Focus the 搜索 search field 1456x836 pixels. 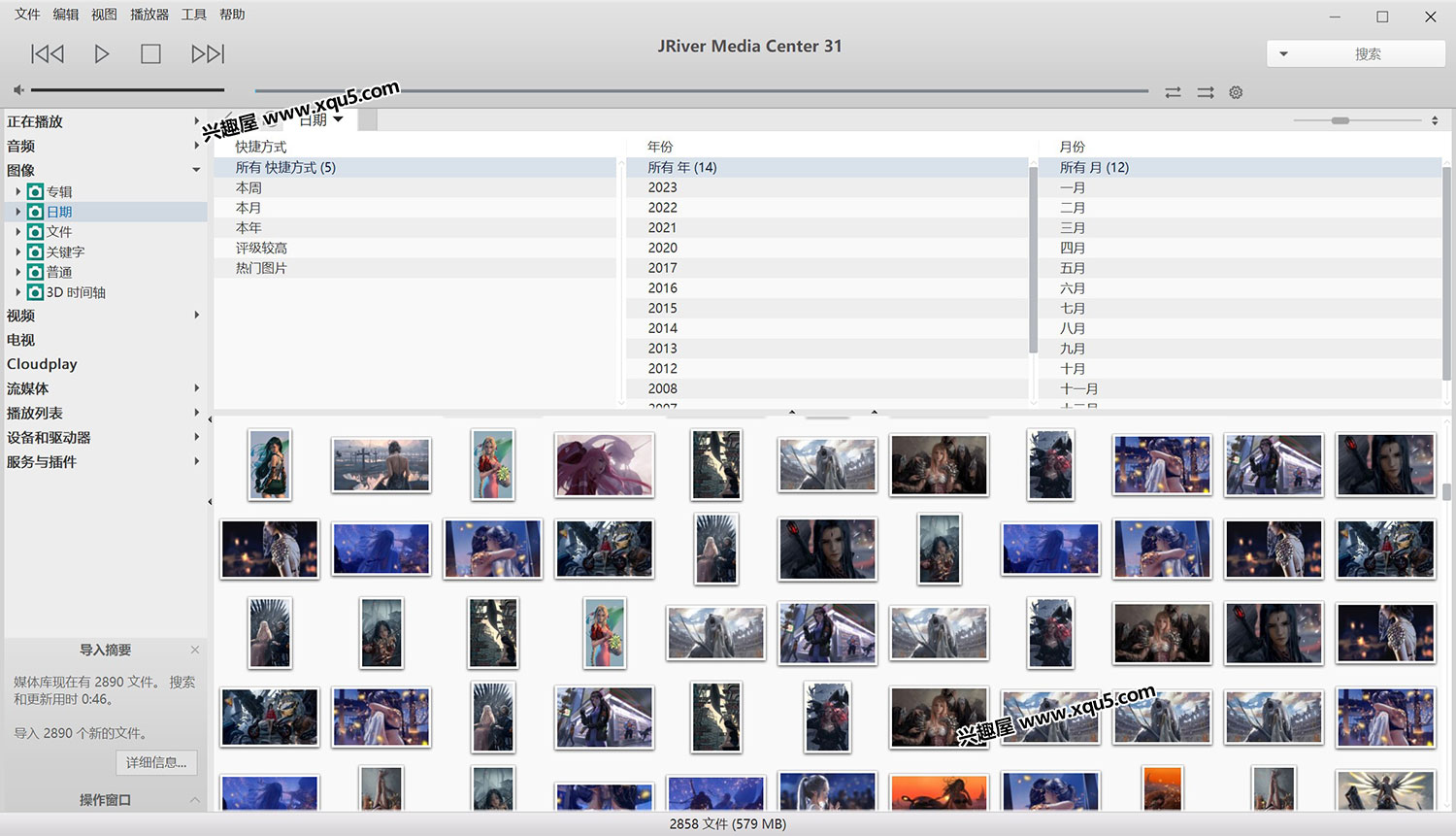click(1369, 54)
